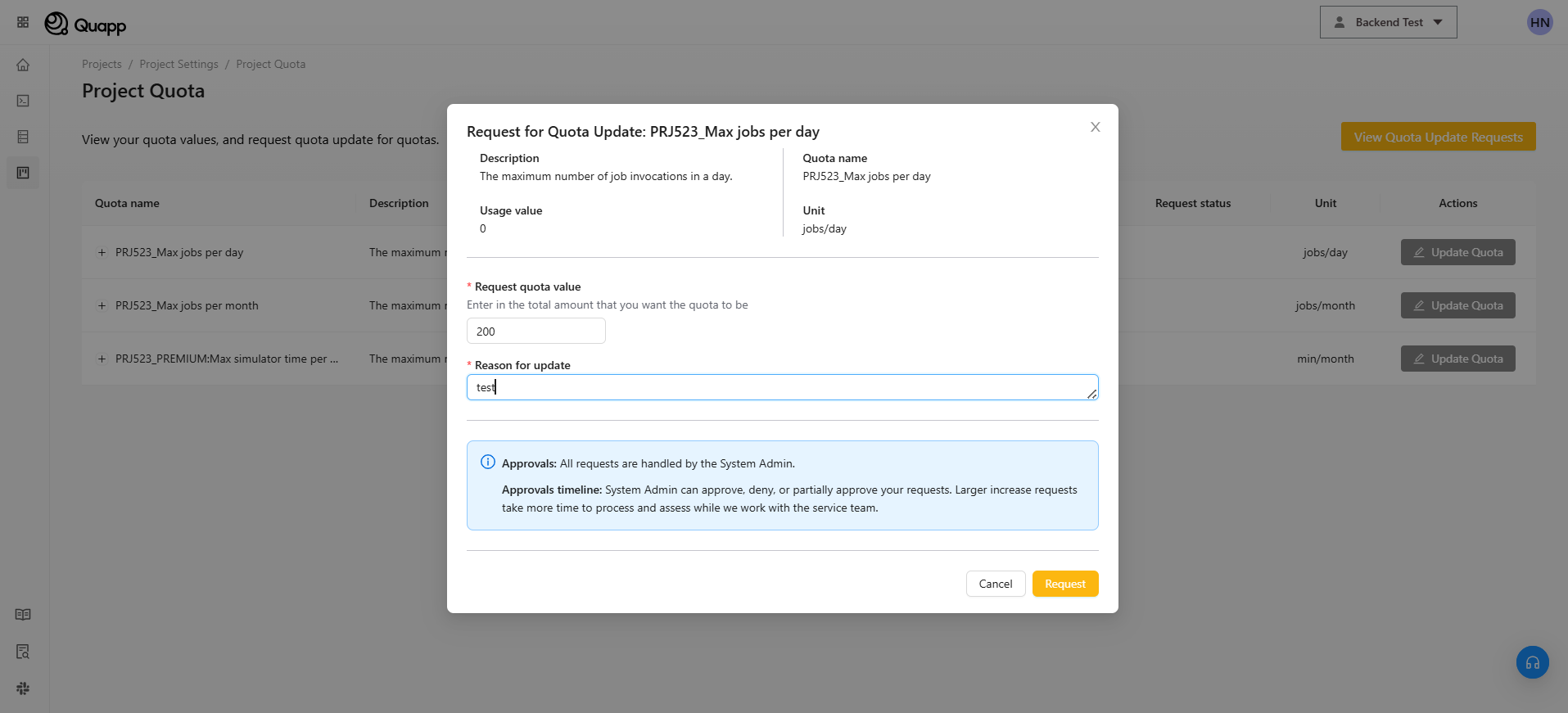The height and width of the screenshot is (713, 1568).
Task: Expand the PRJ523_PREMIUM simulator time row
Action: click(102, 359)
